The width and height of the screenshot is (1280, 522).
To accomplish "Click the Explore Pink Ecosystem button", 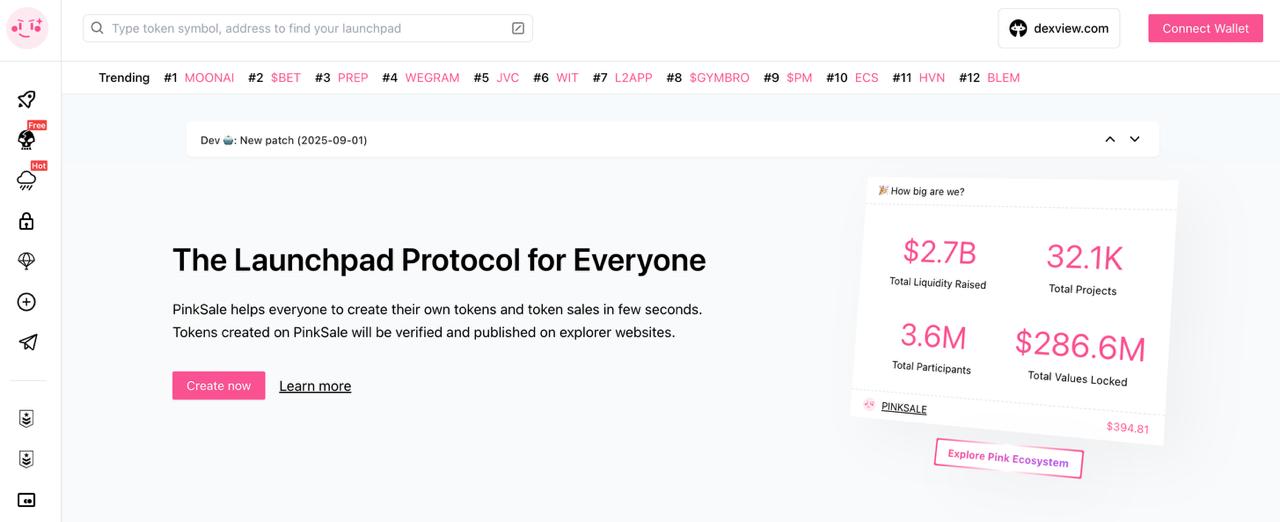I will (x=1008, y=458).
